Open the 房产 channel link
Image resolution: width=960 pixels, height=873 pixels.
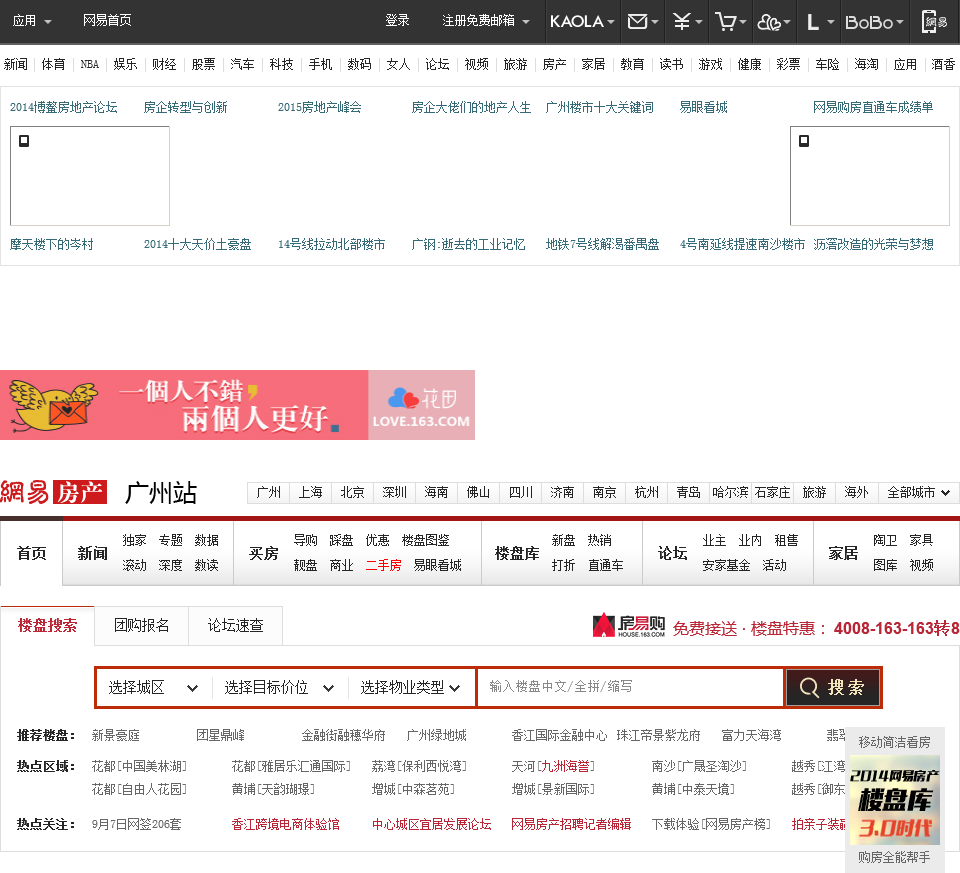point(554,64)
